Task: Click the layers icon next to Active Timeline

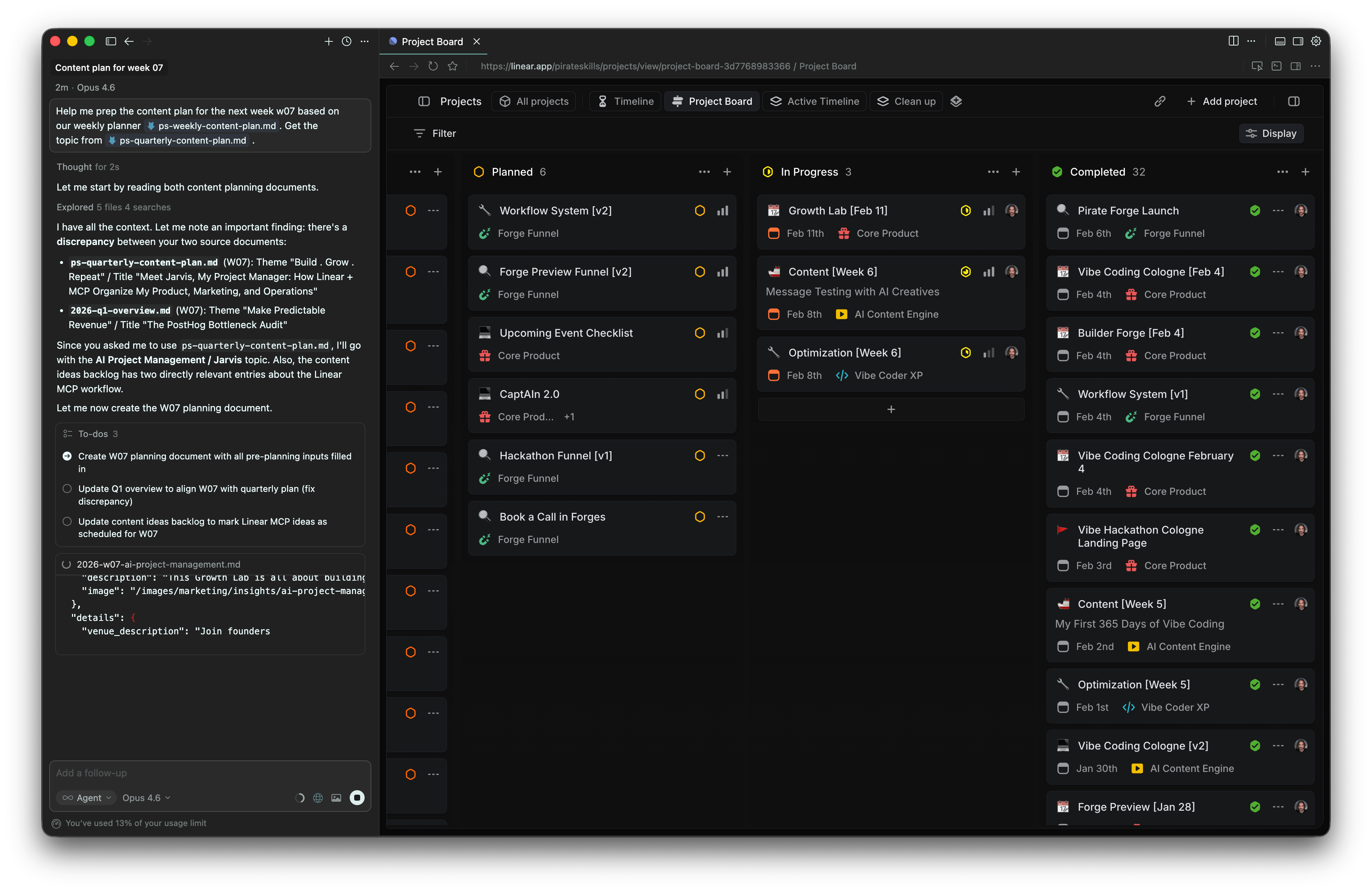Action: tap(956, 101)
